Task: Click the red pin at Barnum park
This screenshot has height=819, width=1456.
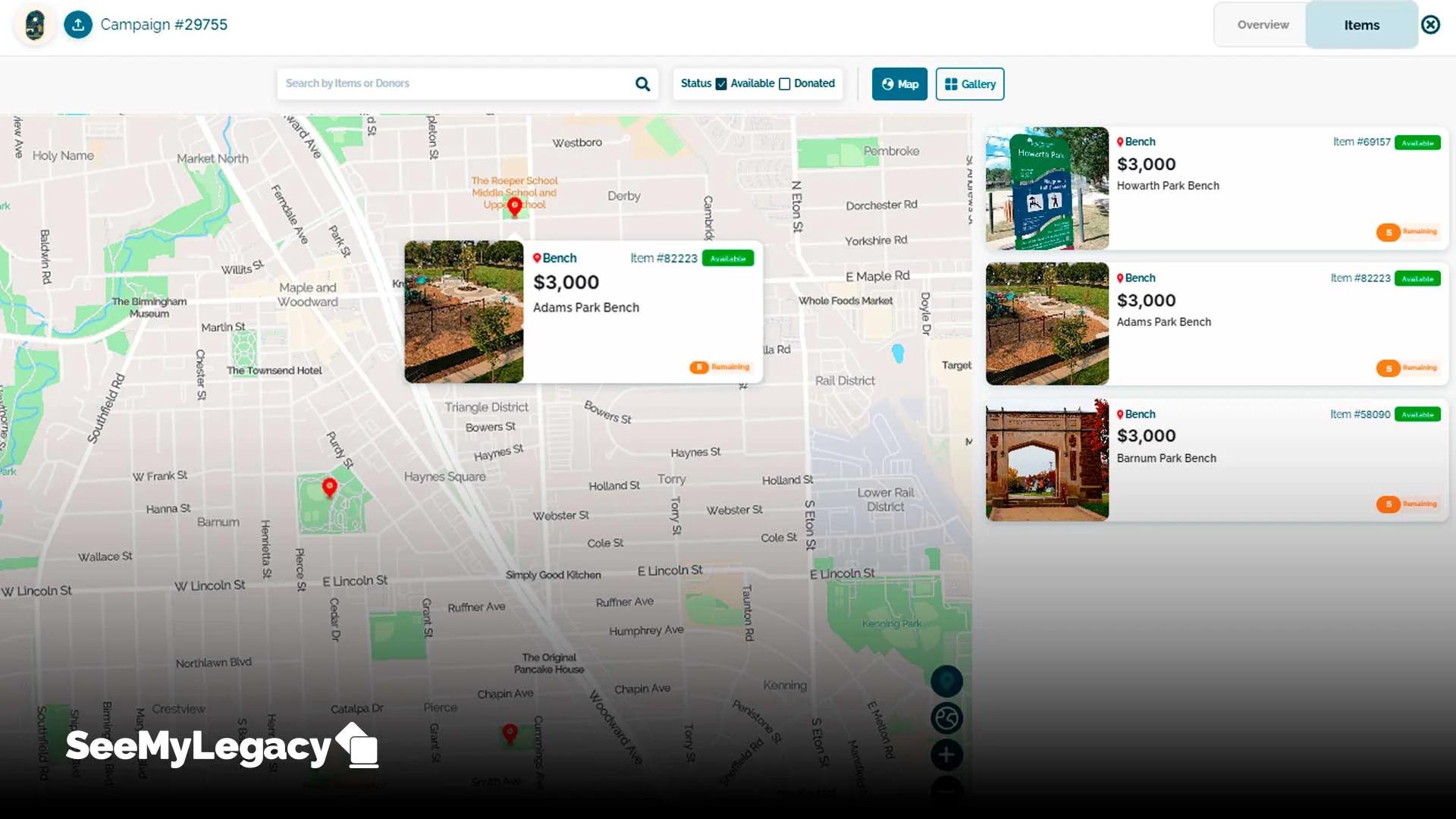Action: pyautogui.click(x=329, y=487)
